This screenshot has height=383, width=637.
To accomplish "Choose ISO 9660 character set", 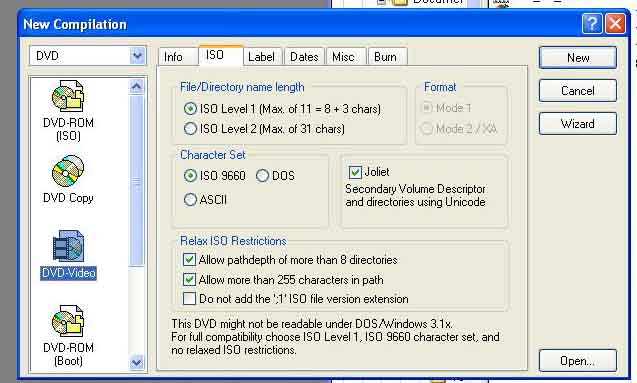I will (190, 175).
